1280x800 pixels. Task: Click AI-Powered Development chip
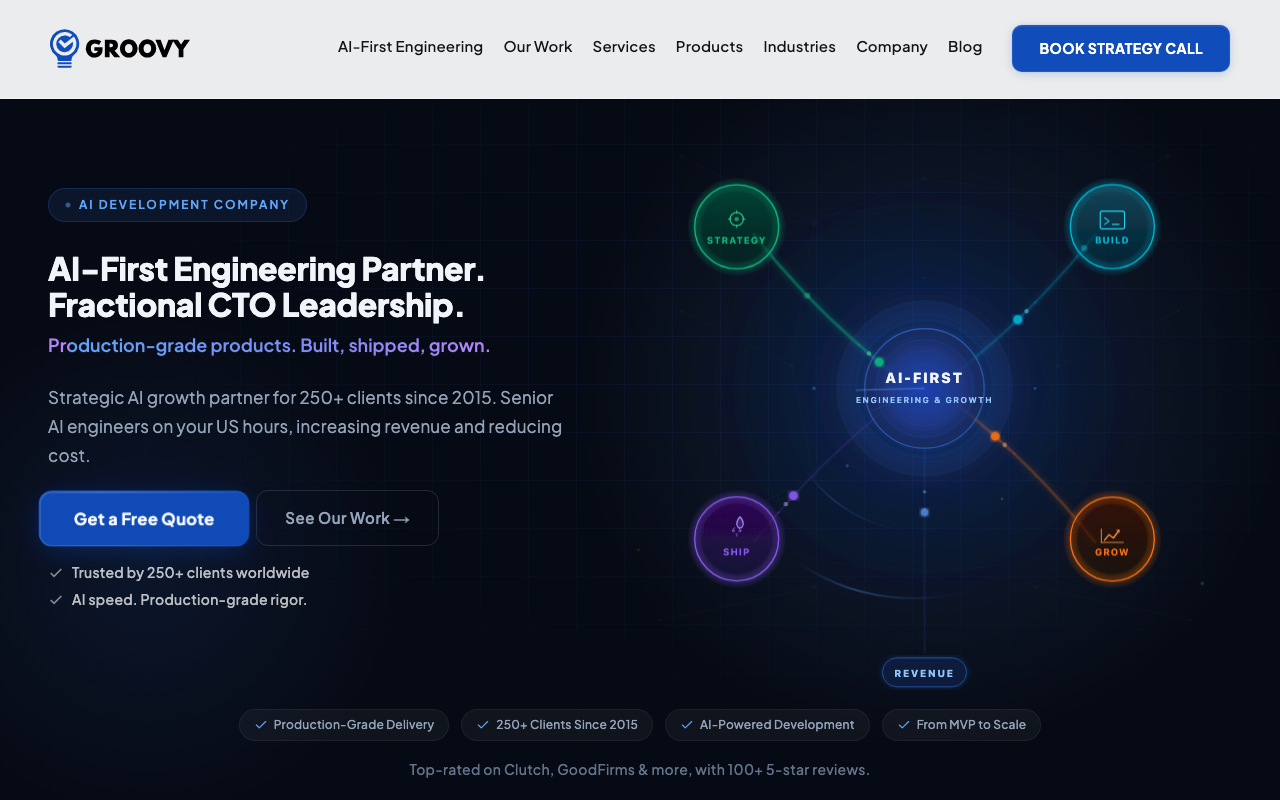[767, 725]
